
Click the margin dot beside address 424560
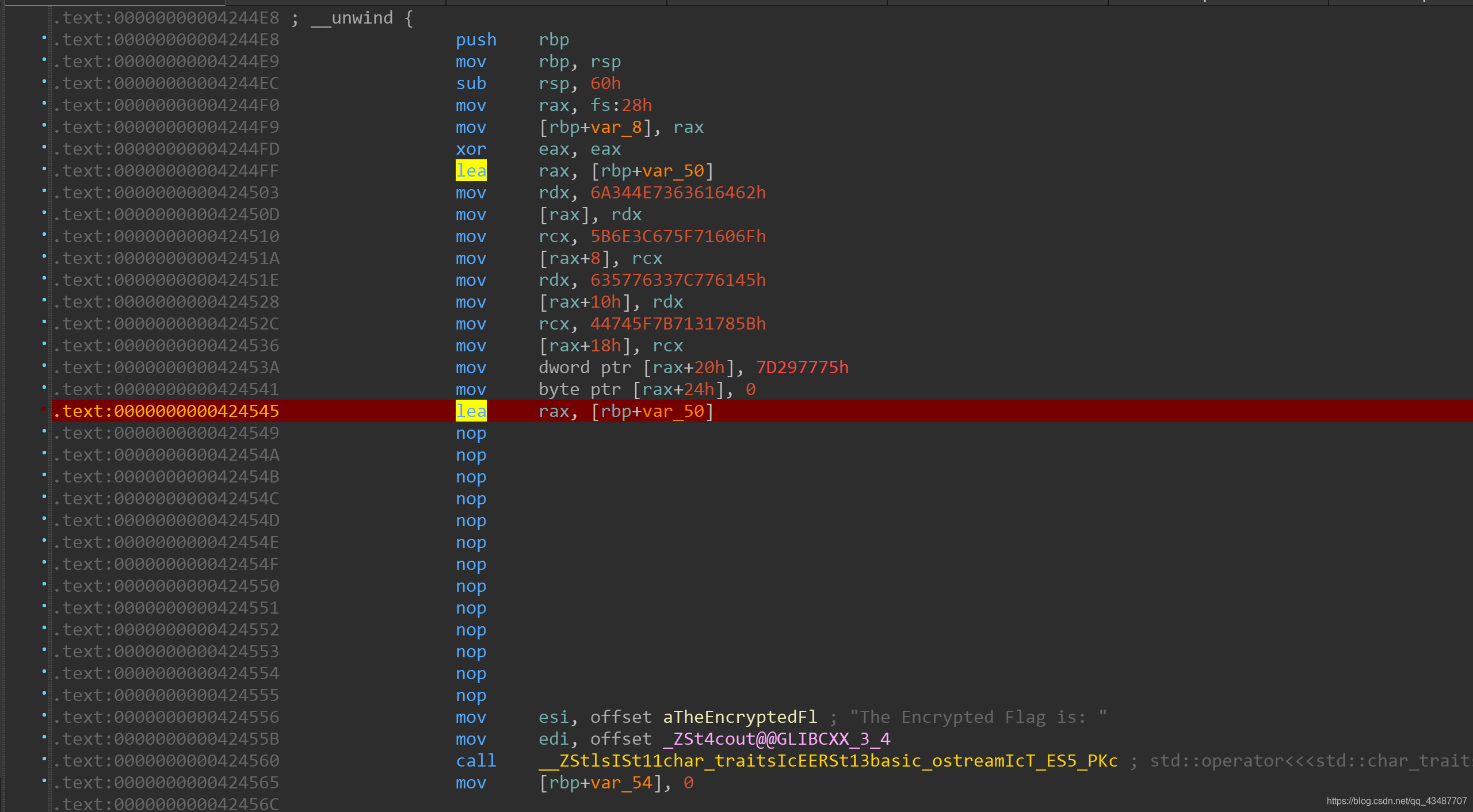pyautogui.click(x=44, y=759)
